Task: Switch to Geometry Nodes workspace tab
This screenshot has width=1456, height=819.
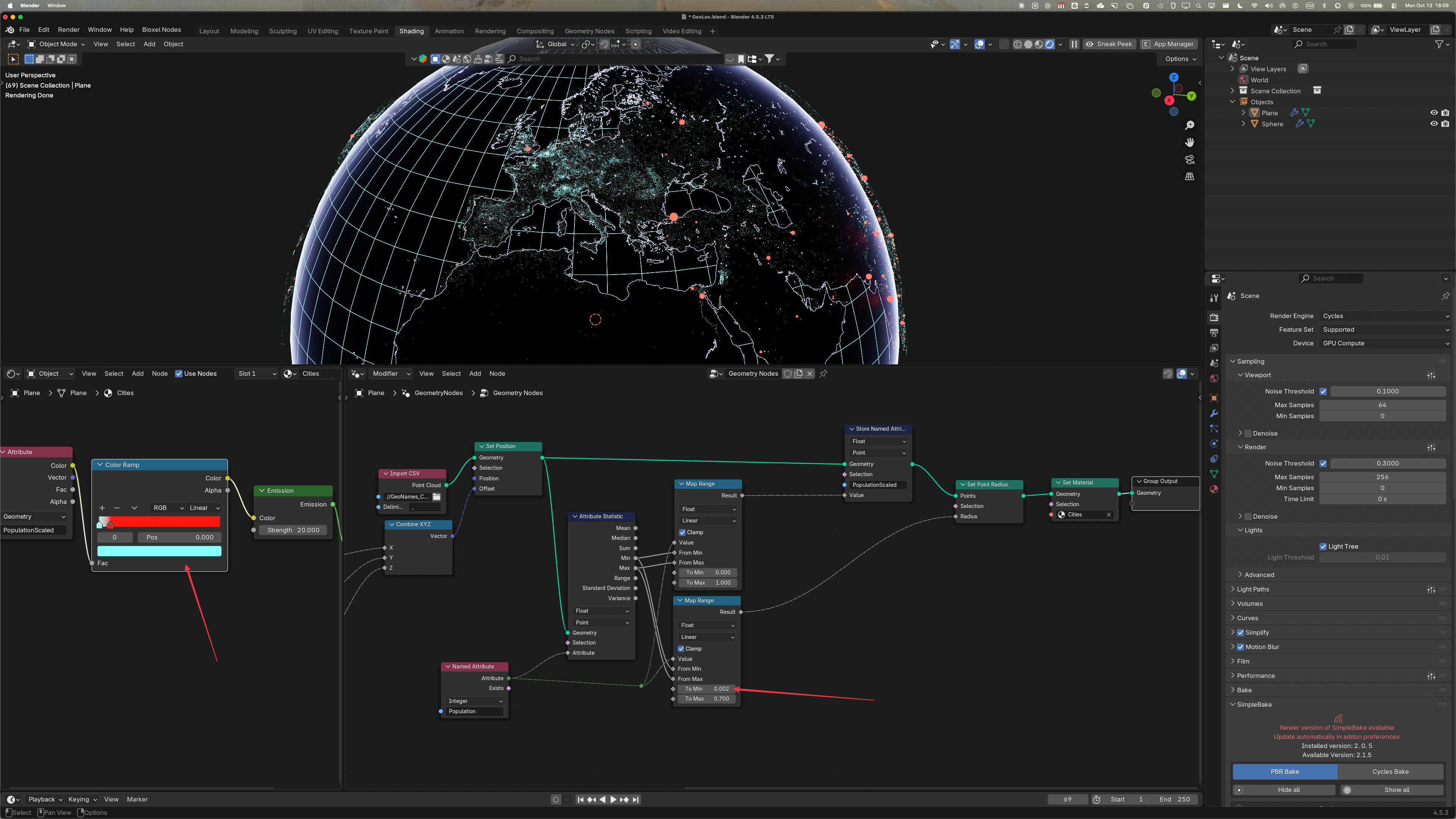Action: coord(590,31)
